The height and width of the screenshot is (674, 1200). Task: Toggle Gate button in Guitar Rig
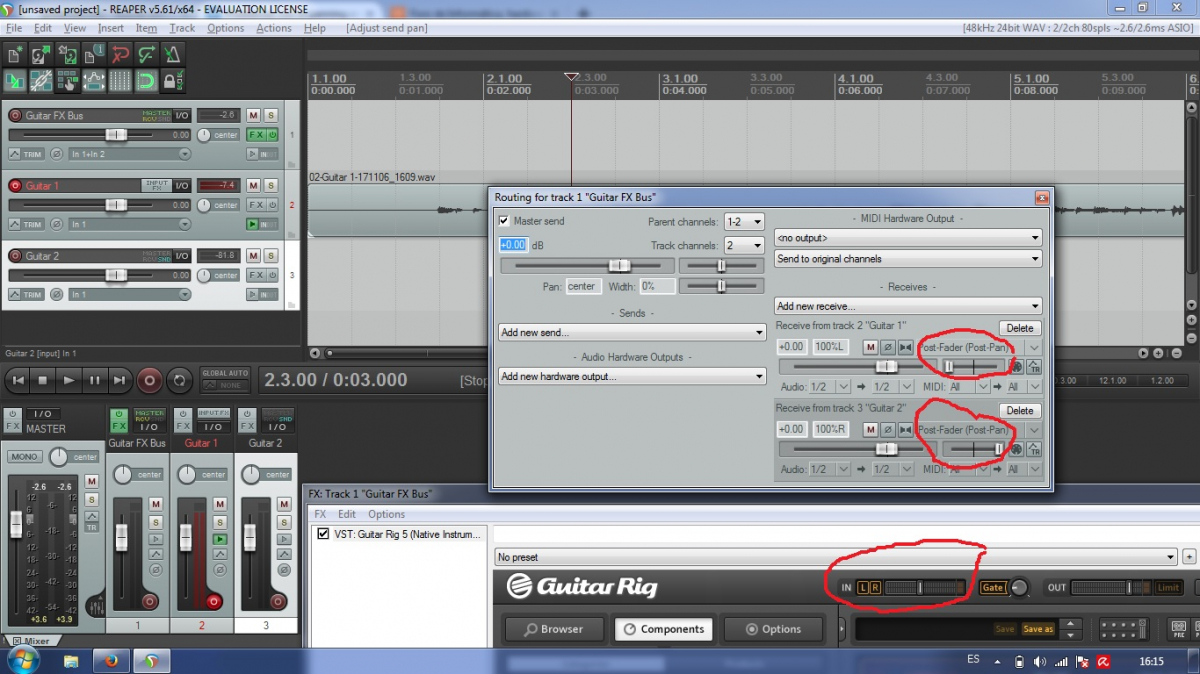click(x=993, y=588)
